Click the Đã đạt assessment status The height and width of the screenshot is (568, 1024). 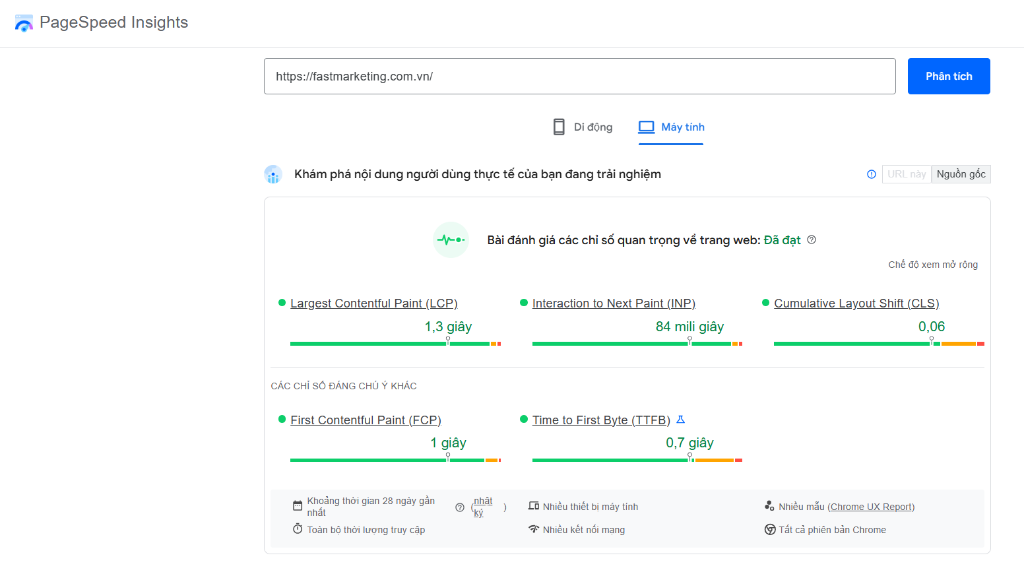pos(782,240)
